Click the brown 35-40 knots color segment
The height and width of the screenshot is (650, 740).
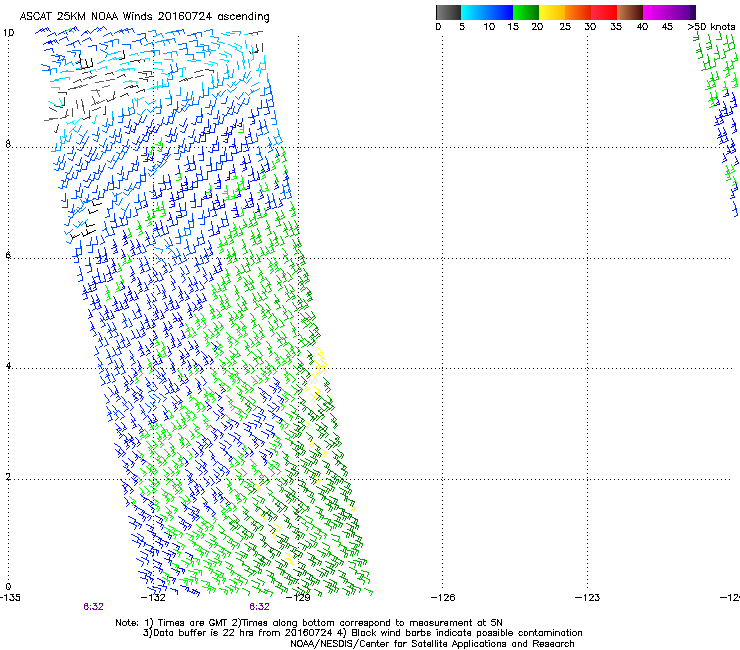tap(630, 12)
